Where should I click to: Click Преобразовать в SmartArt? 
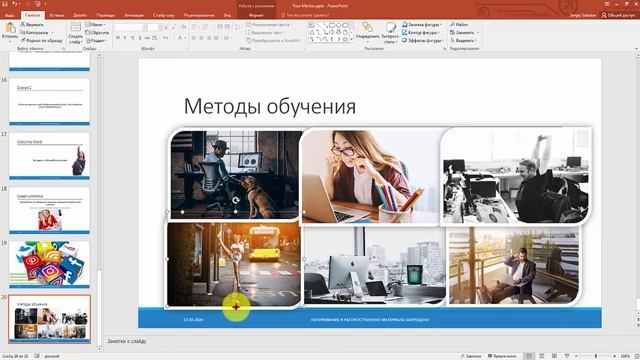pyautogui.click(x=273, y=40)
